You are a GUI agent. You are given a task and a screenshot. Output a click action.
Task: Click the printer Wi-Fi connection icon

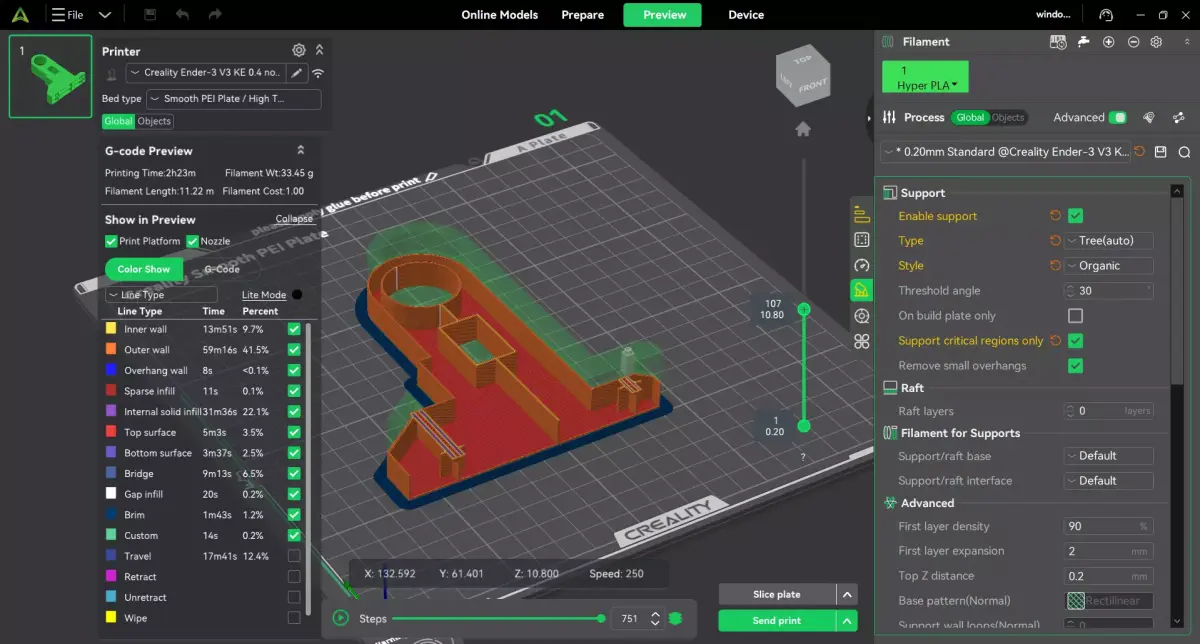tap(318, 73)
